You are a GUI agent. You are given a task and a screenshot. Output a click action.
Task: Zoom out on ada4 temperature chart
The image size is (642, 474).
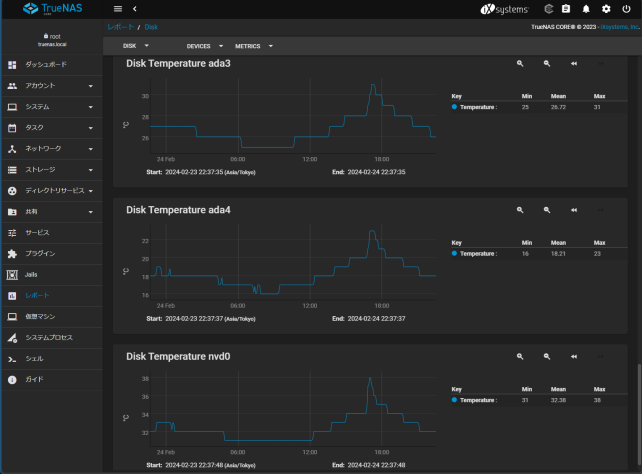[547, 210]
